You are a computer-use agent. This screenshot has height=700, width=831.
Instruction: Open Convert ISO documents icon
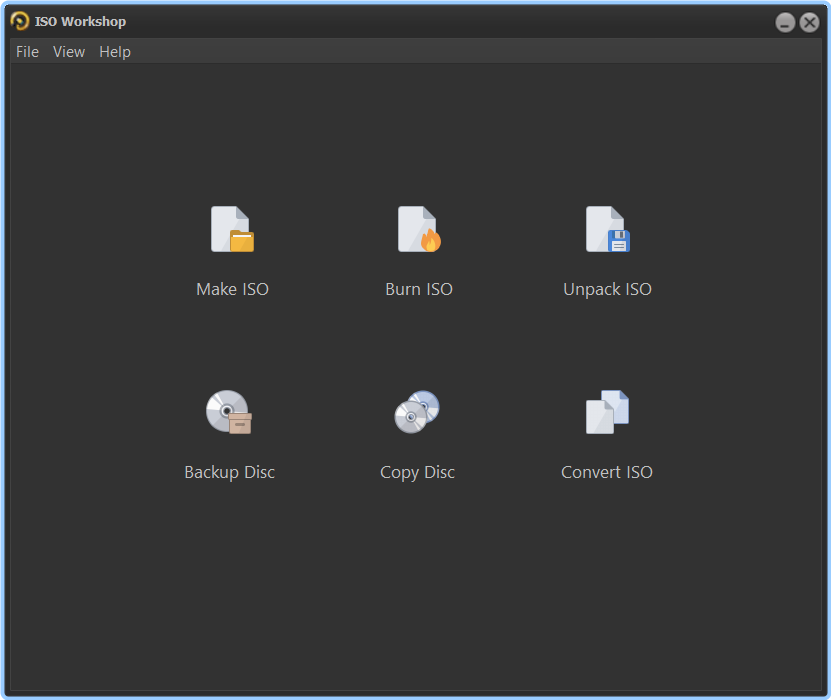click(x=607, y=412)
